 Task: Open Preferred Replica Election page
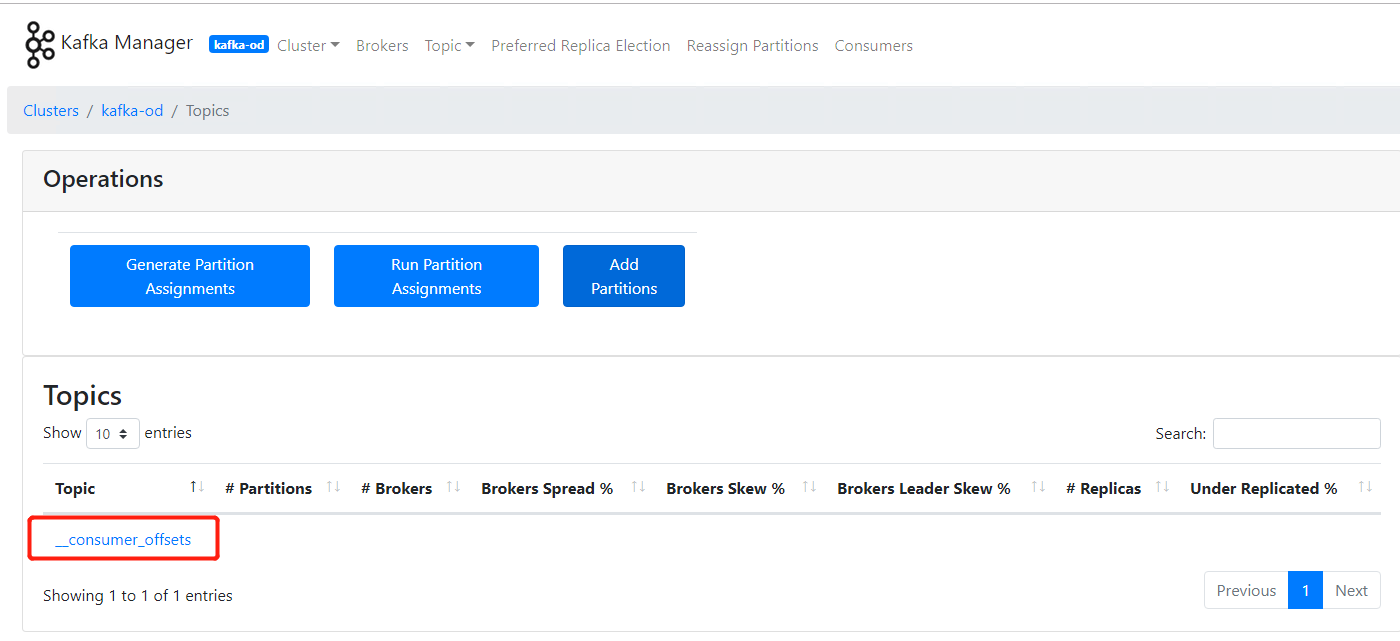[580, 46]
